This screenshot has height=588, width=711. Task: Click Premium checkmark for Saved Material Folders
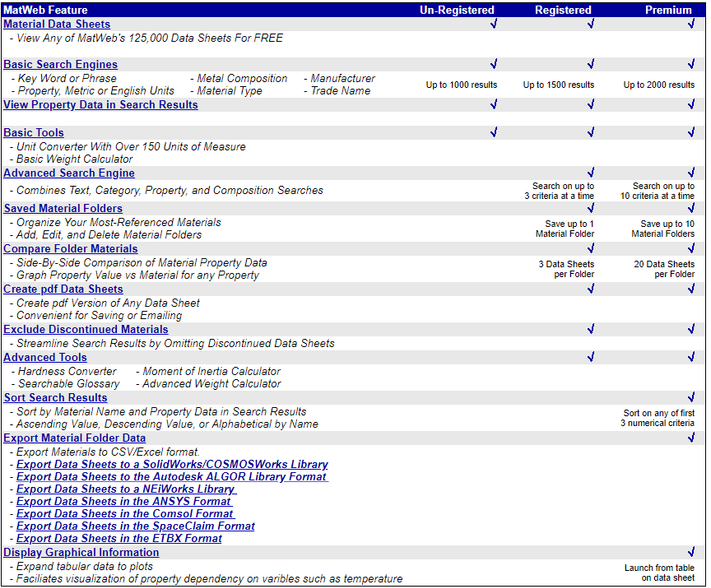pyautogui.click(x=691, y=208)
